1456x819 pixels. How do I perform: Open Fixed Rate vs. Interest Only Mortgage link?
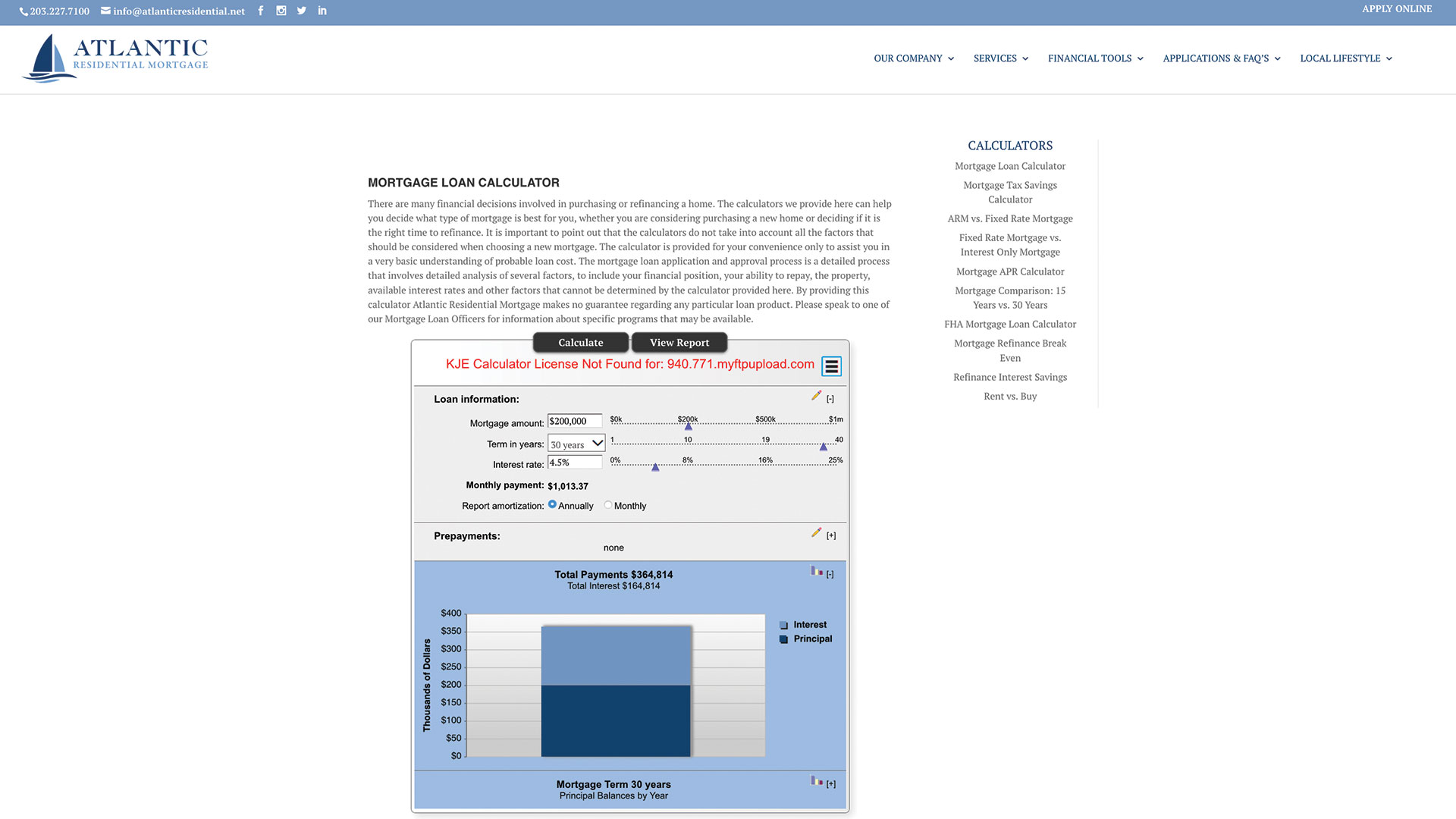click(1010, 245)
